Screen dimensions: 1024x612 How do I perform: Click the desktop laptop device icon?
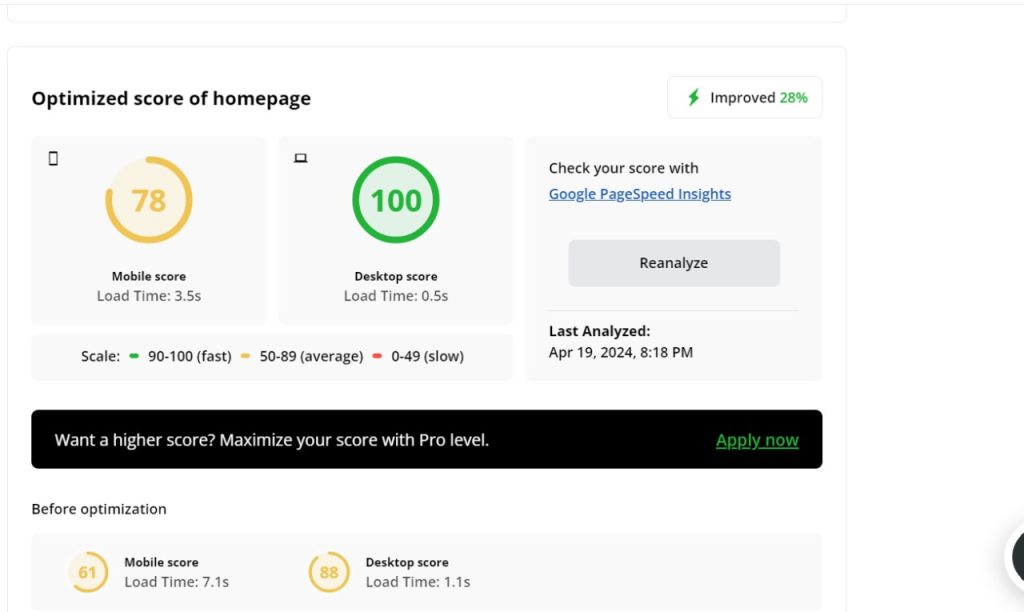300,158
